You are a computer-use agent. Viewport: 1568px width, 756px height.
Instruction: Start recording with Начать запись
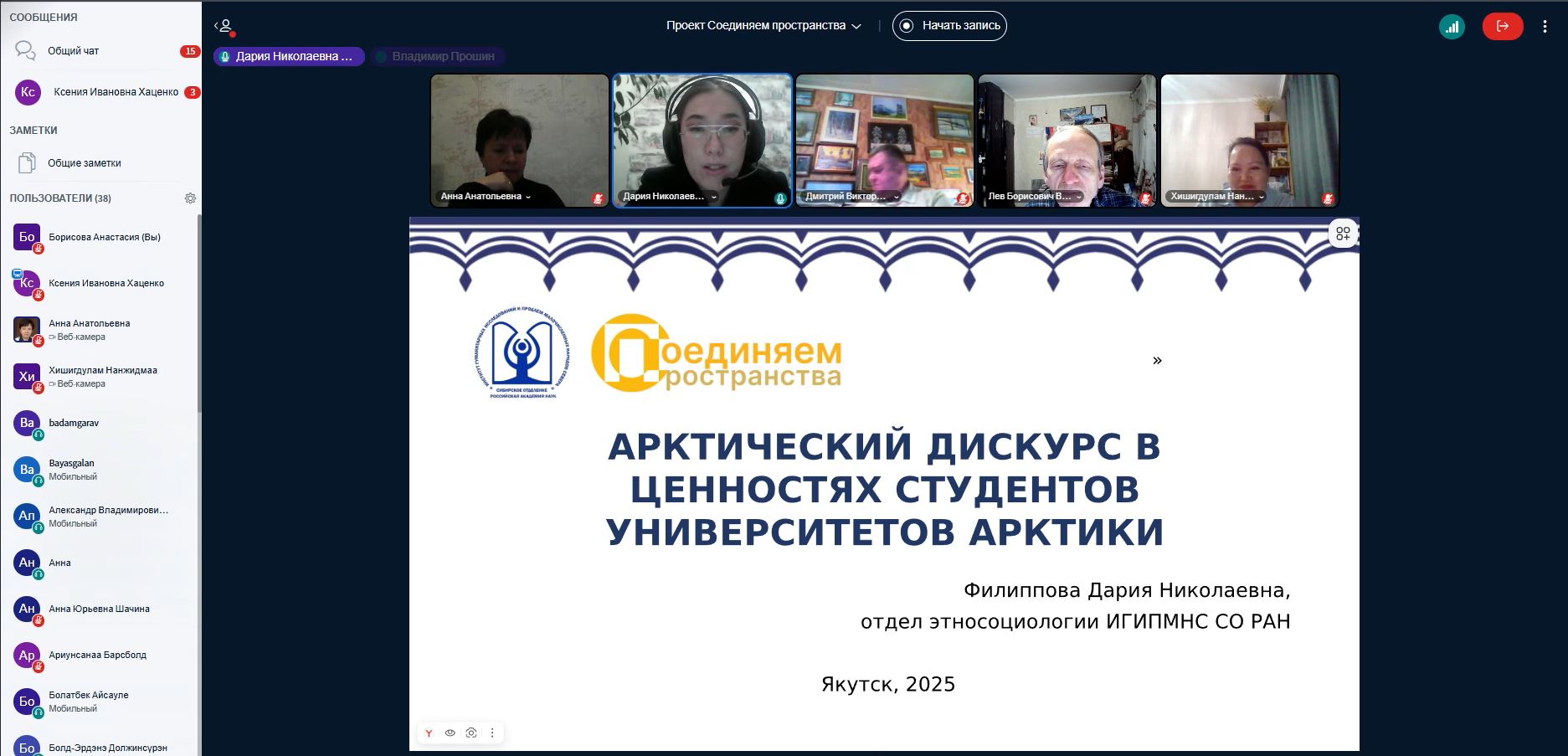click(949, 26)
